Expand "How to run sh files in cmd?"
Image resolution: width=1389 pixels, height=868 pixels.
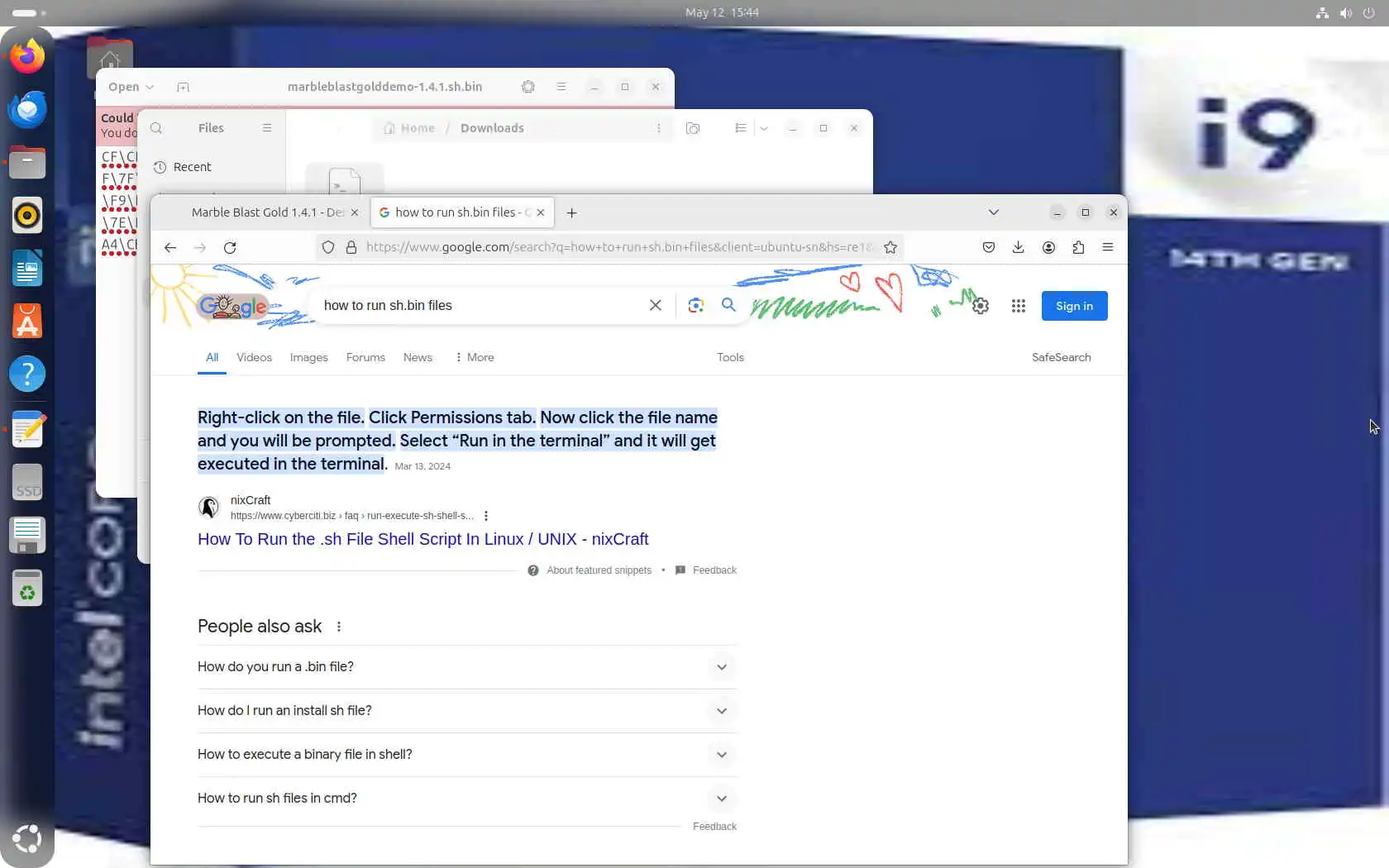(x=466, y=799)
